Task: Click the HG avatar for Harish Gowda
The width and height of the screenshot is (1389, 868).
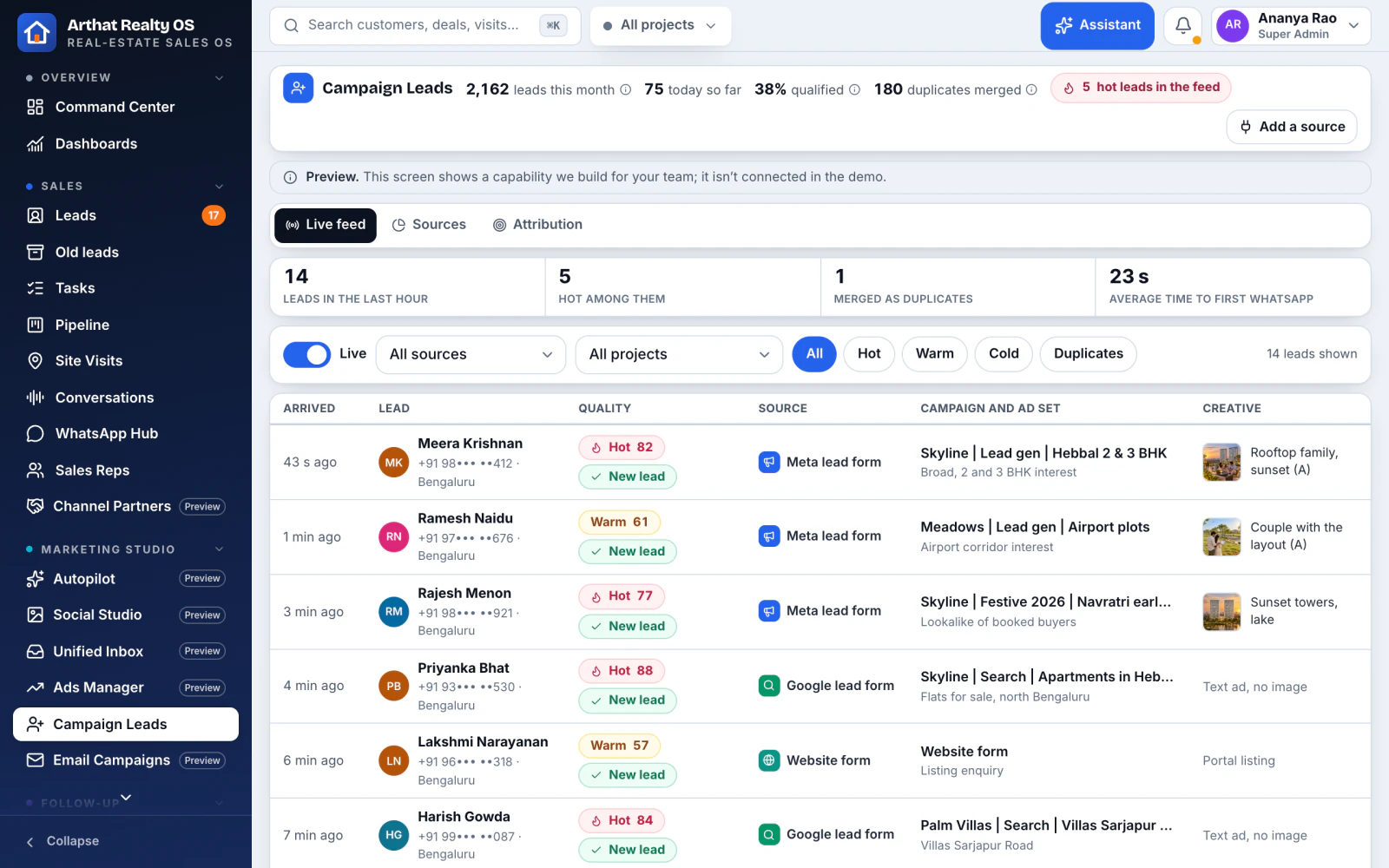Action: point(393,835)
